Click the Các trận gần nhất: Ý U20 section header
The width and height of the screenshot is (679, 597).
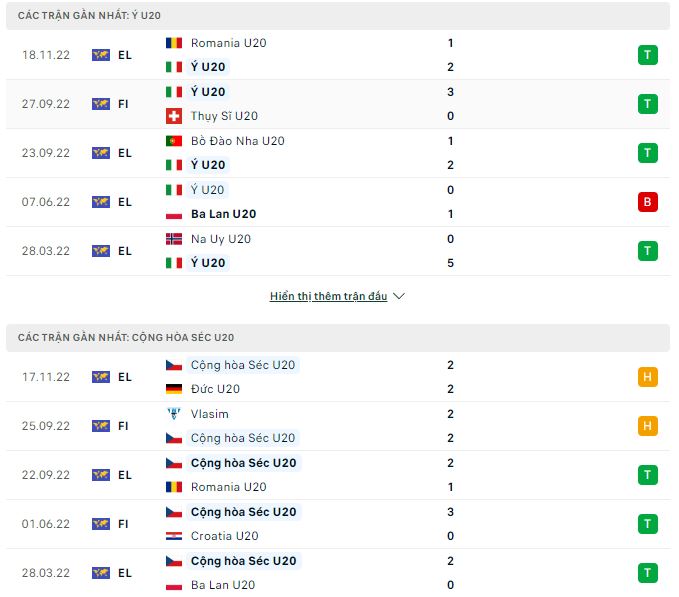pos(89,16)
